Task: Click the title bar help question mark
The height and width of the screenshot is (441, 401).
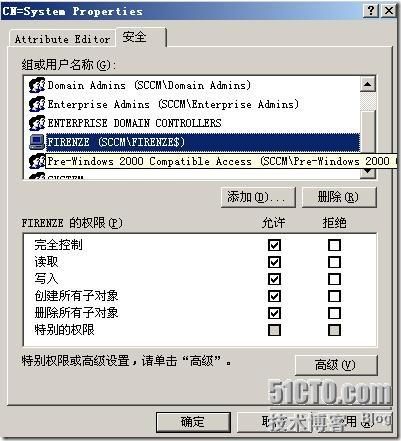Action: pyautogui.click(x=371, y=11)
